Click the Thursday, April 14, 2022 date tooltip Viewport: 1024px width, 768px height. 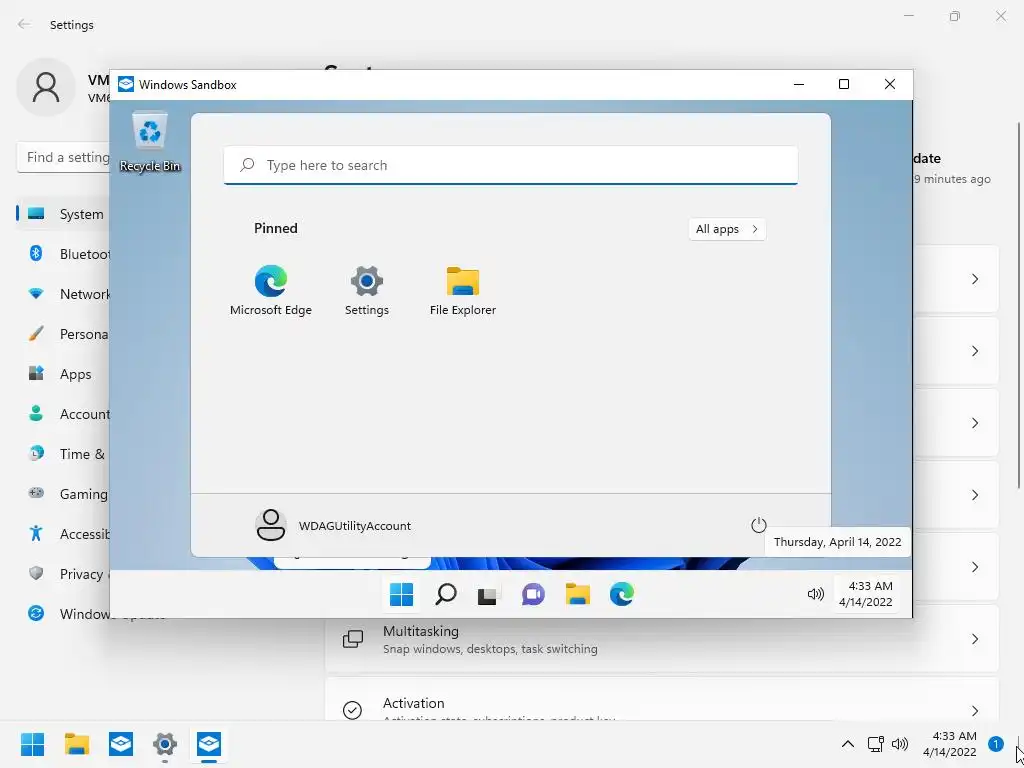(x=837, y=542)
